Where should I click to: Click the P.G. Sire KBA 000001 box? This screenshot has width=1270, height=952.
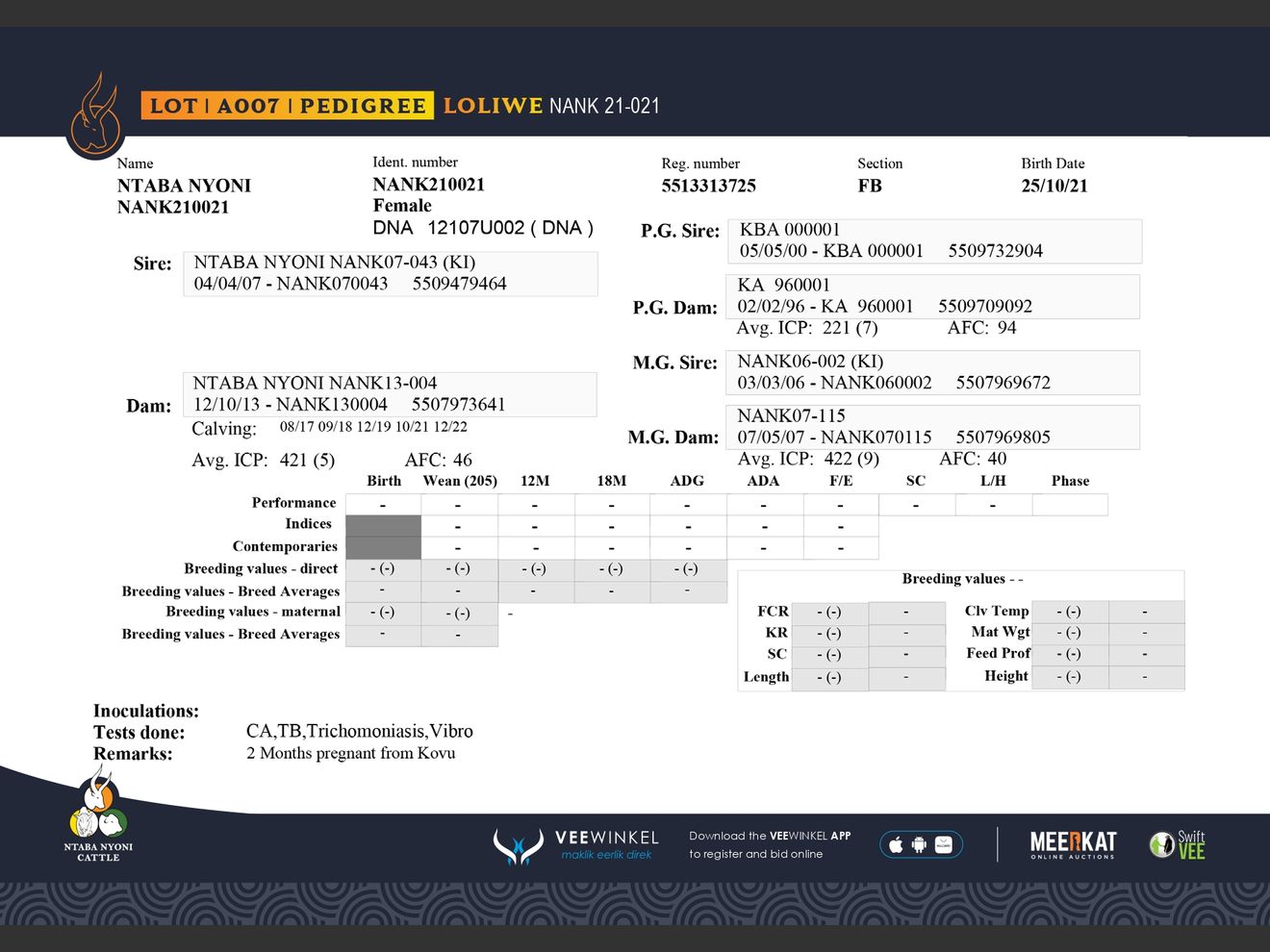point(933,240)
